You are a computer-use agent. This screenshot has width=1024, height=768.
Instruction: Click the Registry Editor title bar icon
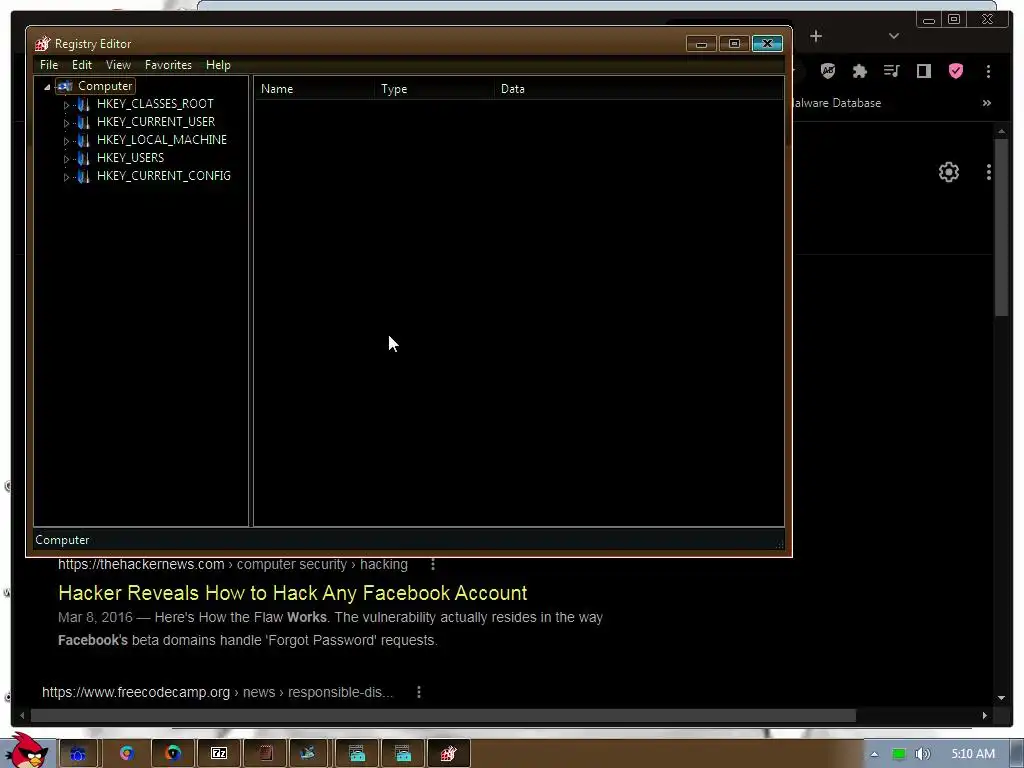(42, 44)
